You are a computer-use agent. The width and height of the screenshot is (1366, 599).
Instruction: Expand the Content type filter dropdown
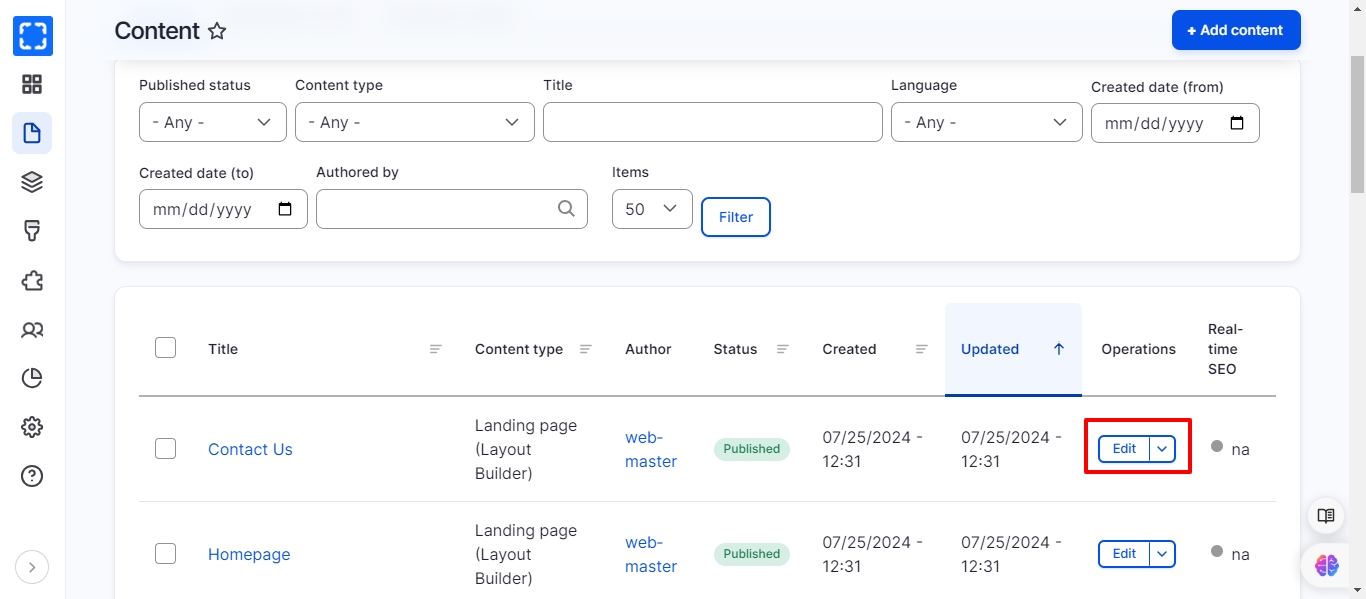tap(414, 122)
